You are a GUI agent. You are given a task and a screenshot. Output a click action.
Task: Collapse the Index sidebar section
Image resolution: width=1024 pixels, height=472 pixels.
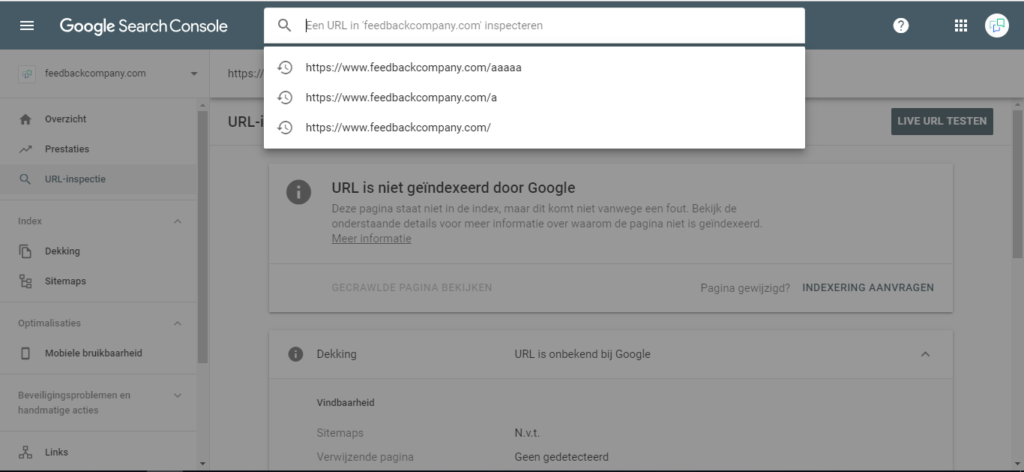[178, 221]
